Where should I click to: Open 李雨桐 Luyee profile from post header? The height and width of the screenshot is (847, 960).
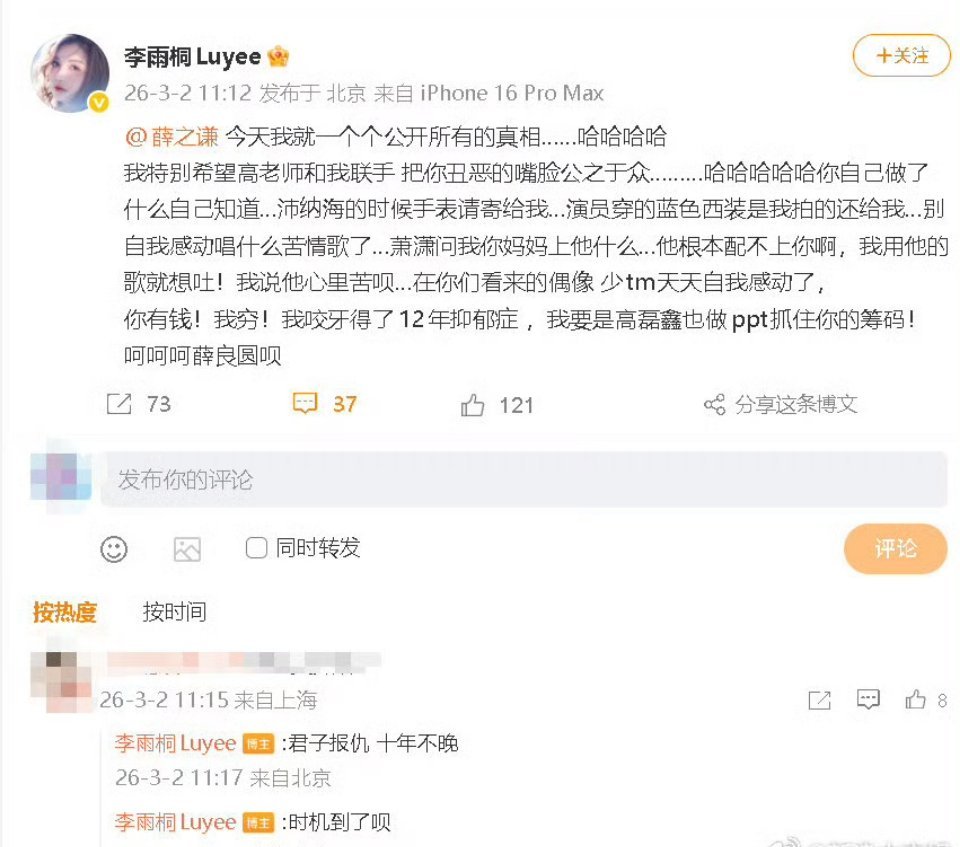click(192, 57)
